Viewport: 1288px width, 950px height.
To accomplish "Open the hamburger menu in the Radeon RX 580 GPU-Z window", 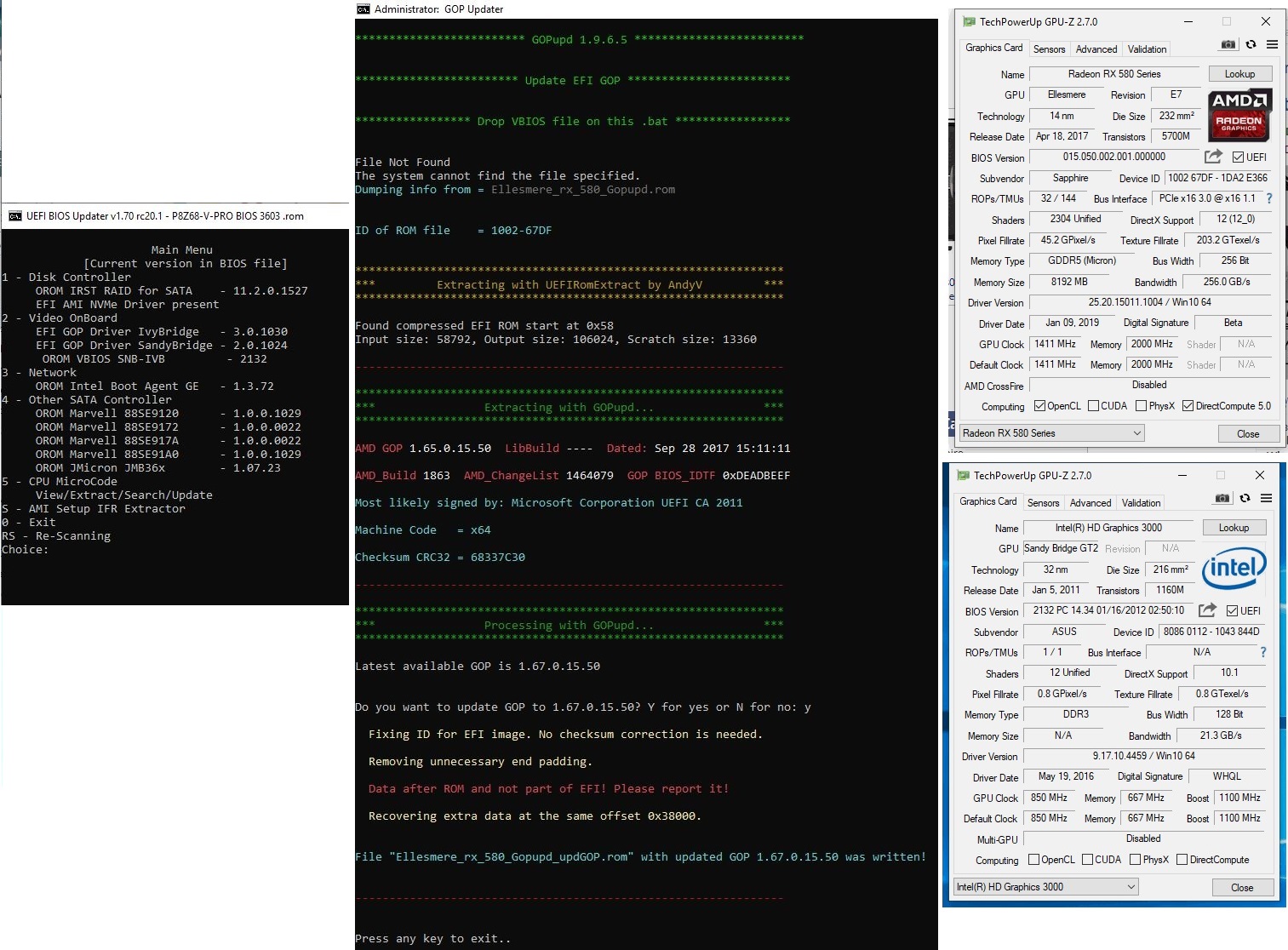I will pos(1272,44).
